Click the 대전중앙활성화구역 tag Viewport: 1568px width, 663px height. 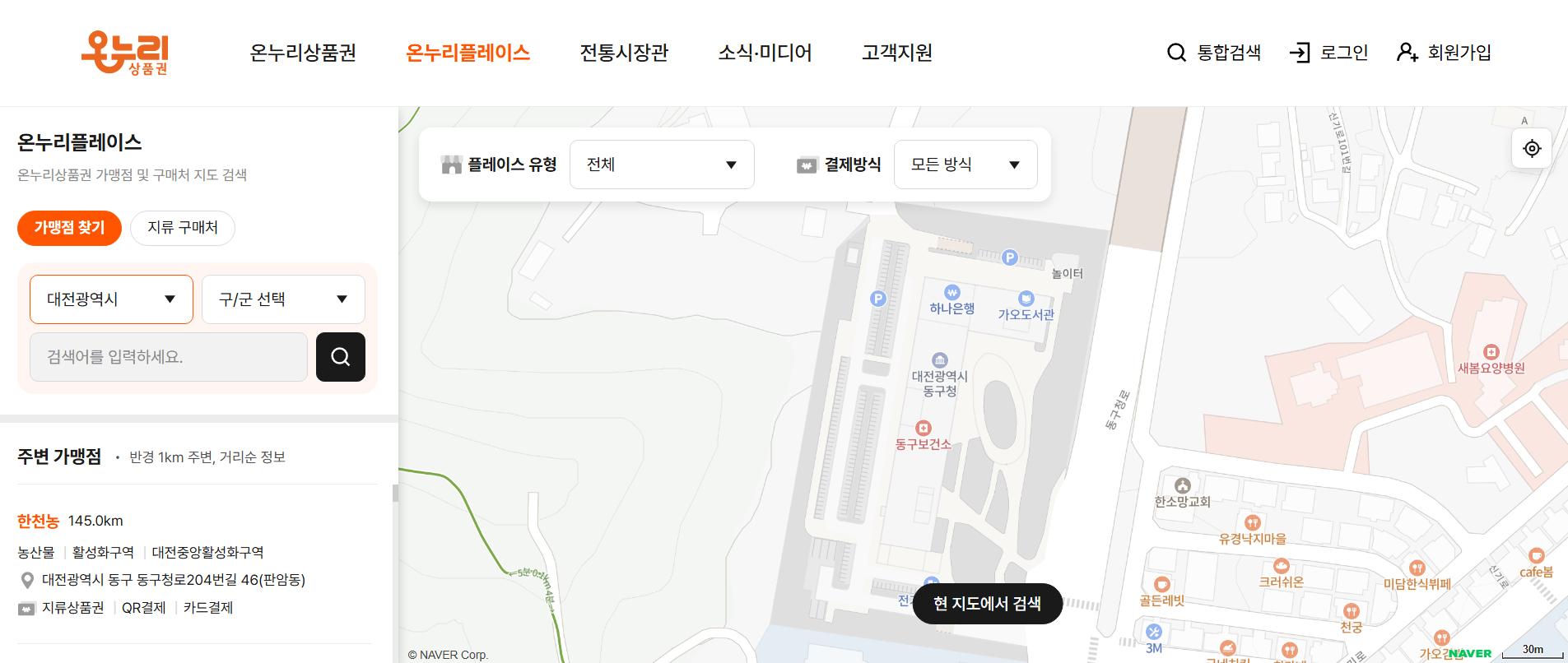tap(207, 552)
